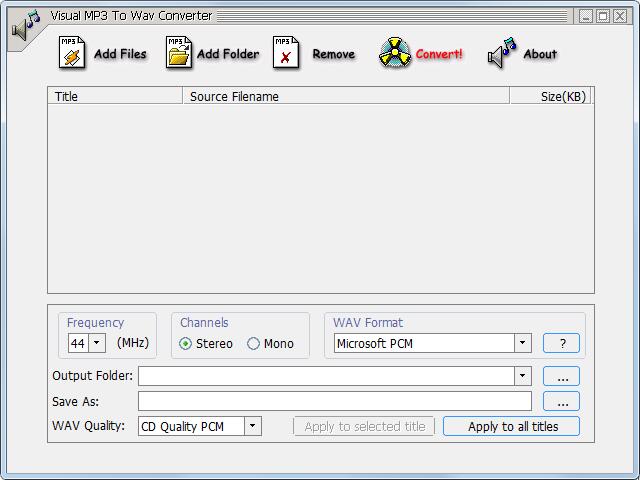Browse for Output Folder with ellipsis button
This screenshot has height=480, width=640.
point(561,376)
